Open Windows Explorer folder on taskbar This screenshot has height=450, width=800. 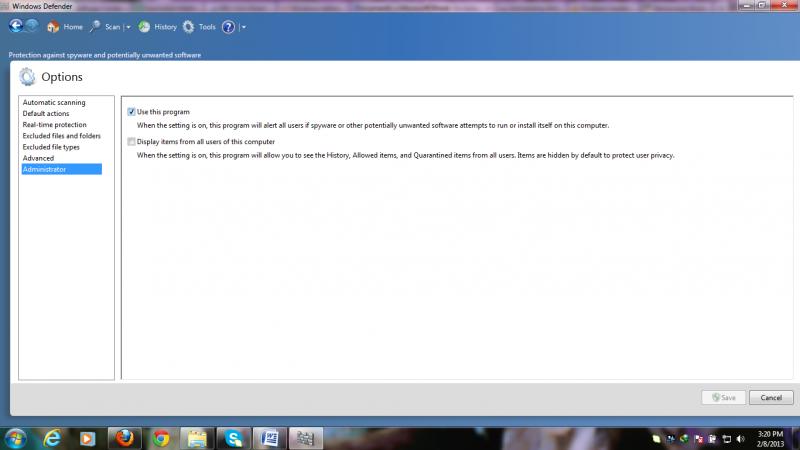pos(197,439)
